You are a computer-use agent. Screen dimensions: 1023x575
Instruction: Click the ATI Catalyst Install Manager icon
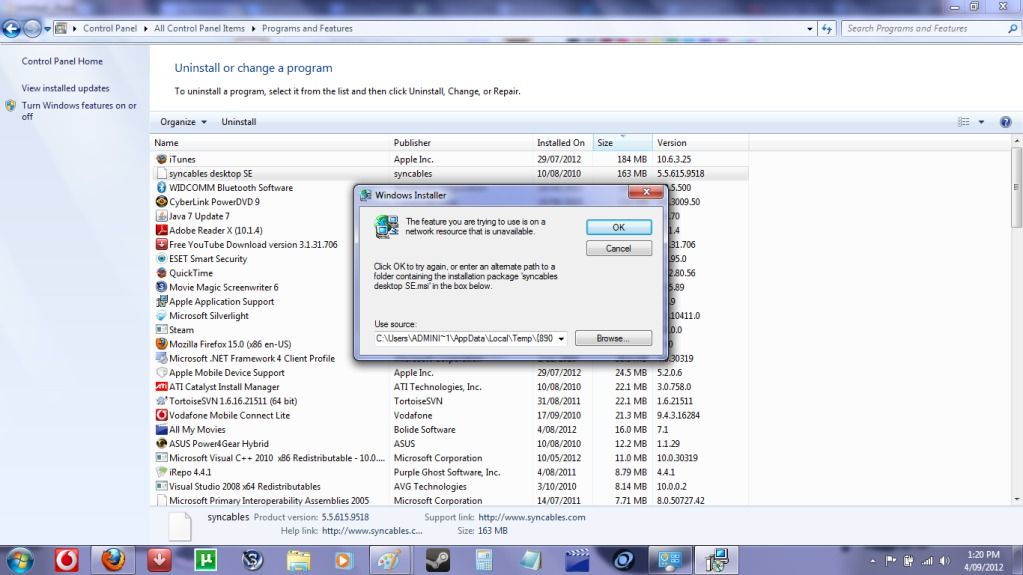(x=161, y=386)
